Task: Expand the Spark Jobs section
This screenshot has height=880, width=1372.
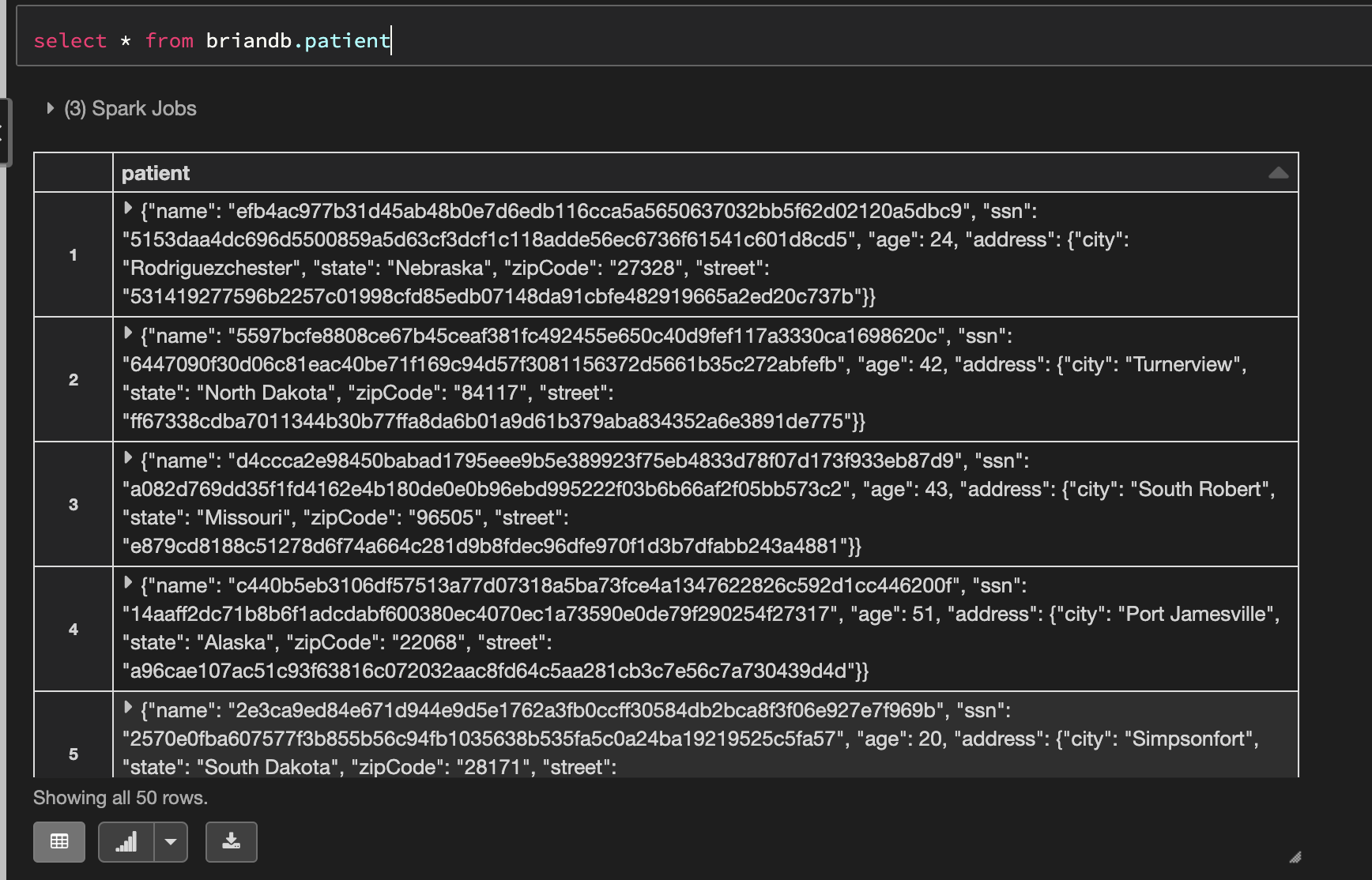Action: [51, 108]
